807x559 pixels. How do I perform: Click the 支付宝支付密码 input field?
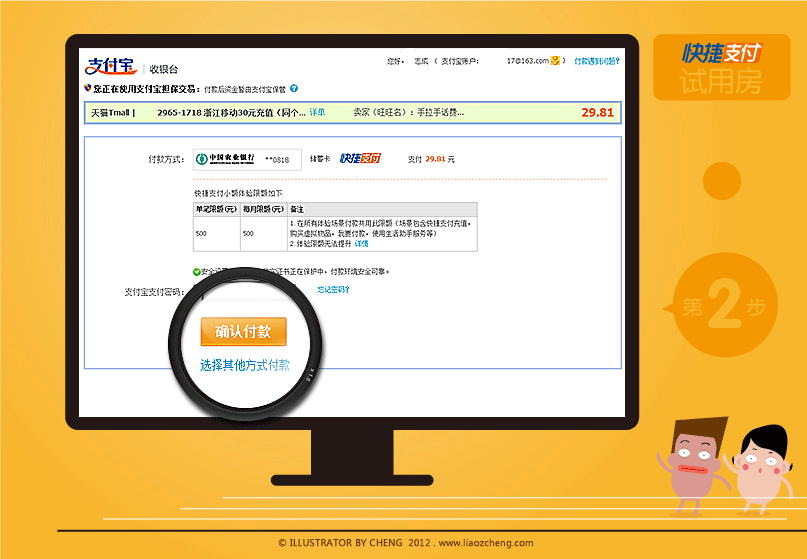[244, 291]
